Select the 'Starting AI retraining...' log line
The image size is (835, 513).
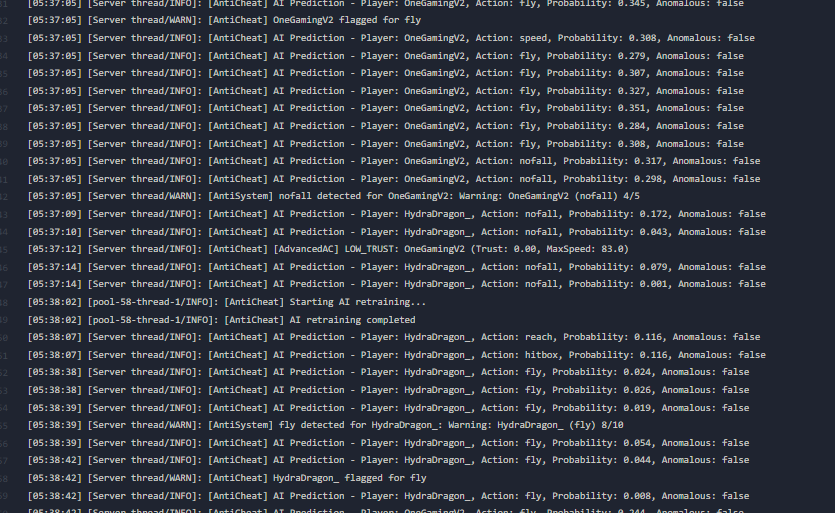pyautogui.click(x=227, y=302)
